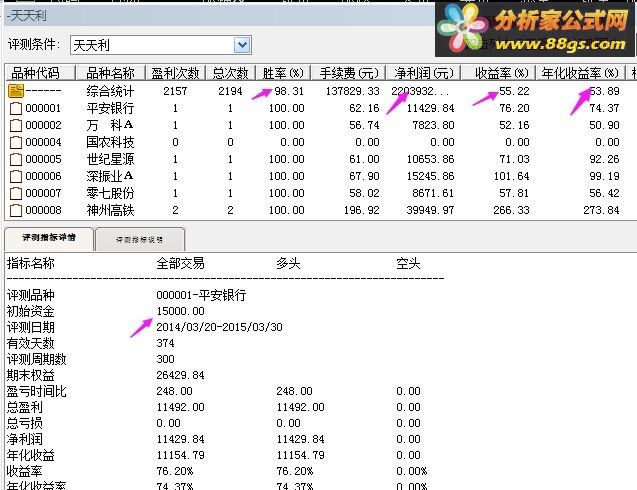Viewport: 637px width, 490px height.
Task: Click the 55.22 return rate value
Action: click(x=514, y=91)
